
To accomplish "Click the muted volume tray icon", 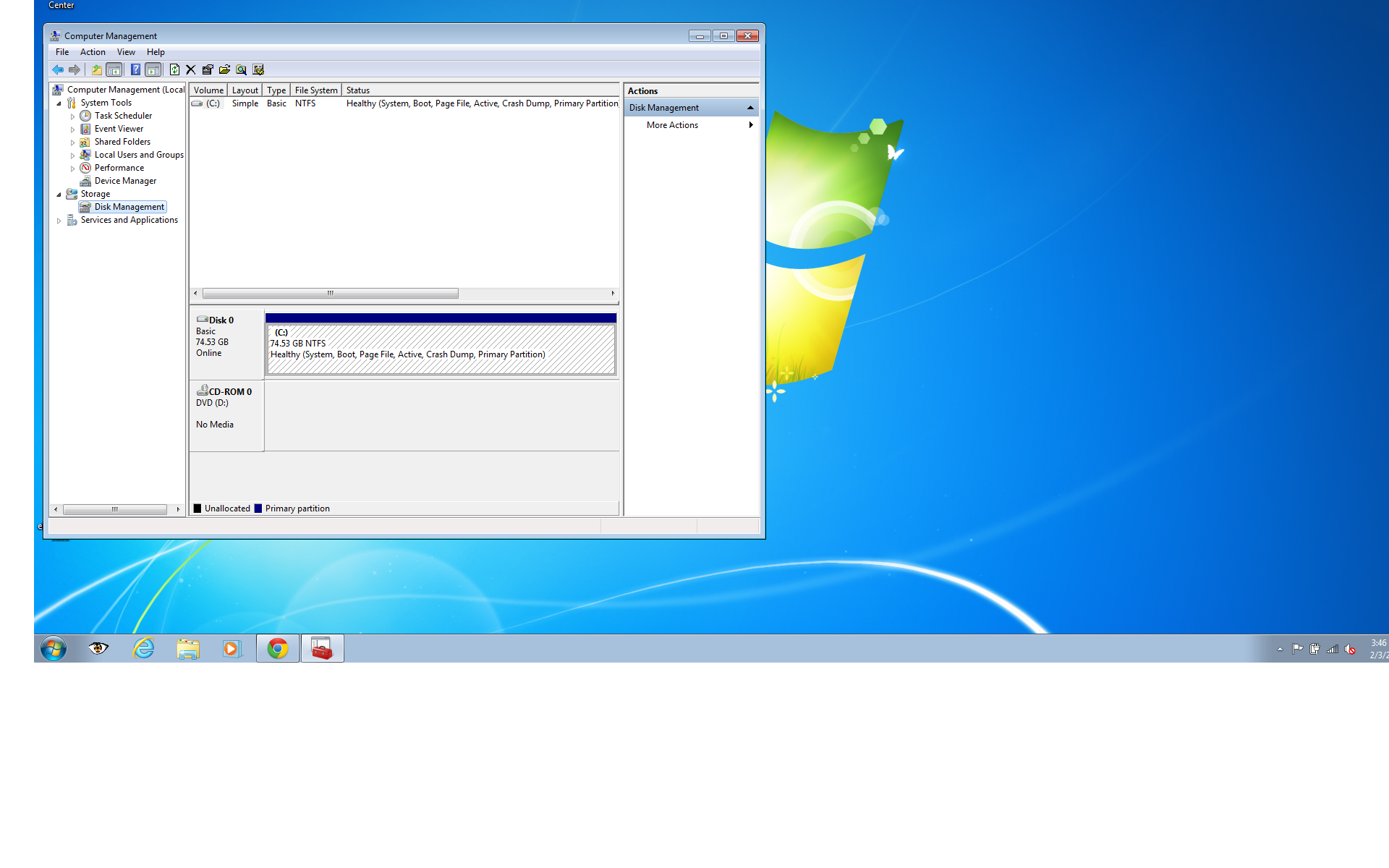I will tap(1350, 649).
